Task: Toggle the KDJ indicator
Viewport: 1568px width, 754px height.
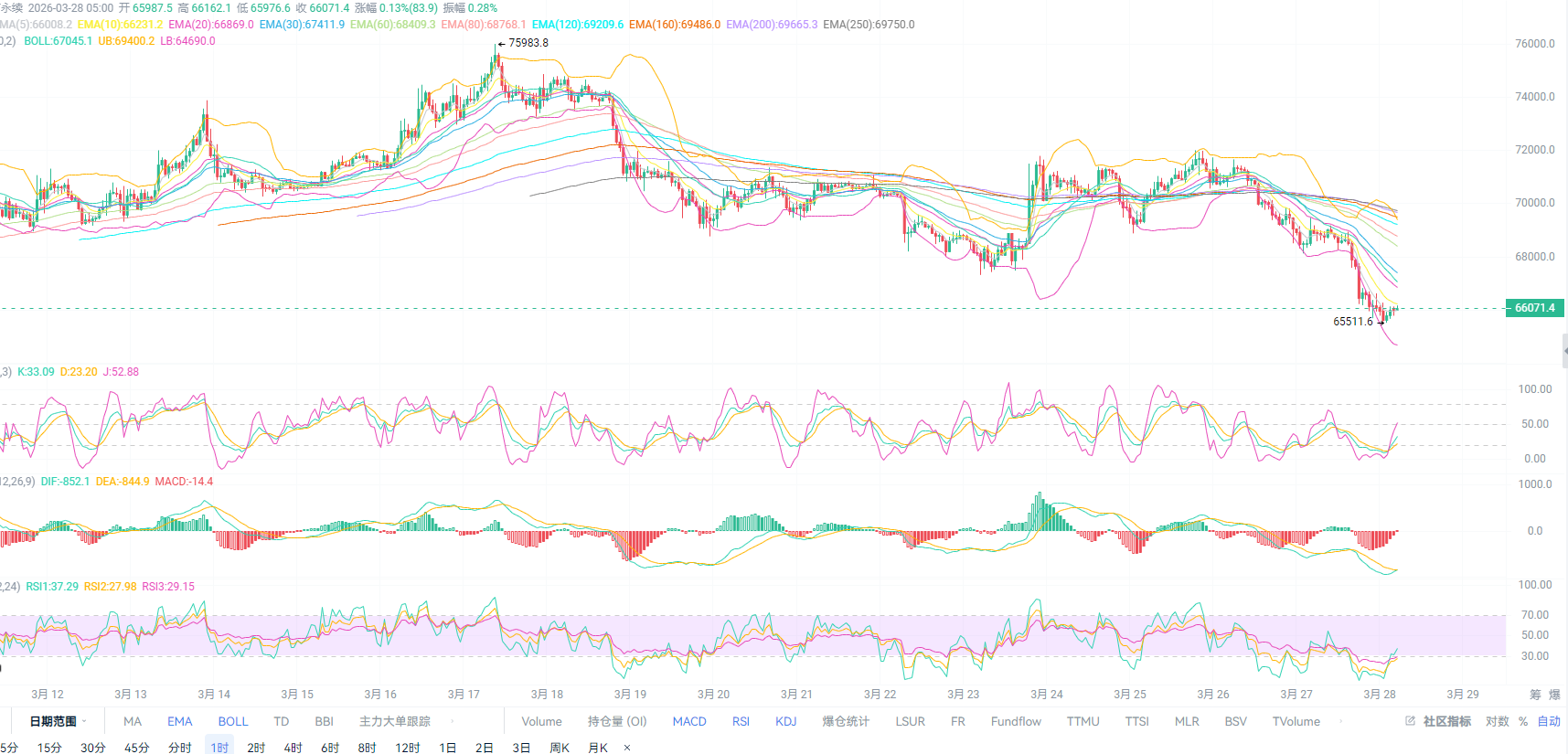Action: tap(785, 721)
